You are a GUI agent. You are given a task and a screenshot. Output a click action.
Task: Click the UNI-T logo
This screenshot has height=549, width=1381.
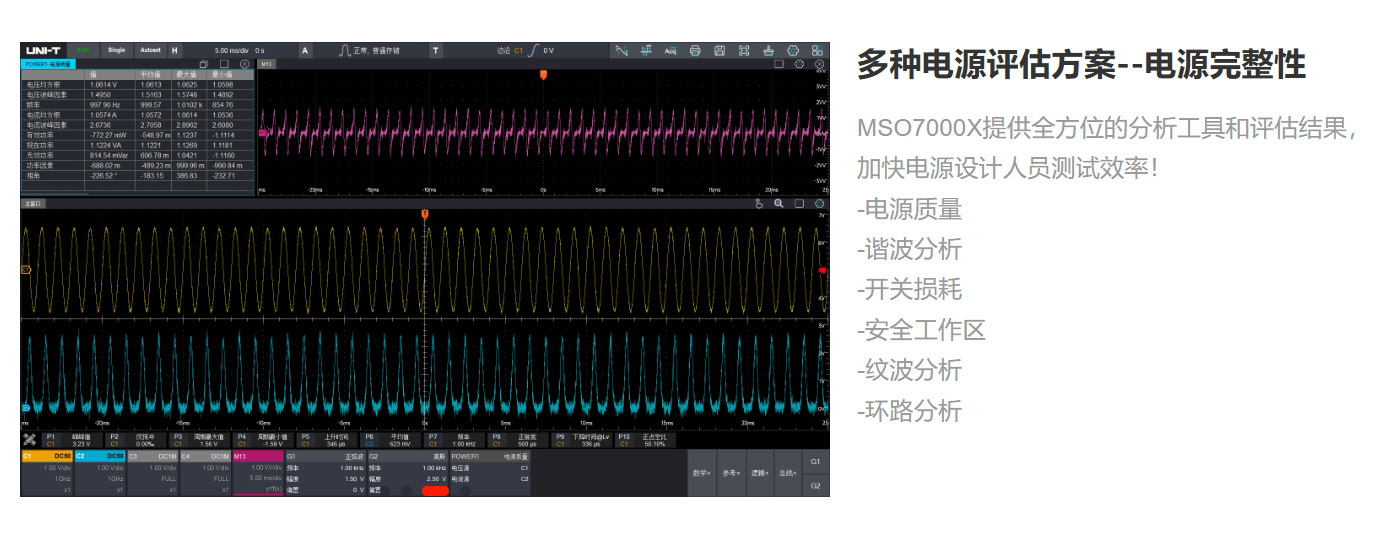click(x=44, y=50)
